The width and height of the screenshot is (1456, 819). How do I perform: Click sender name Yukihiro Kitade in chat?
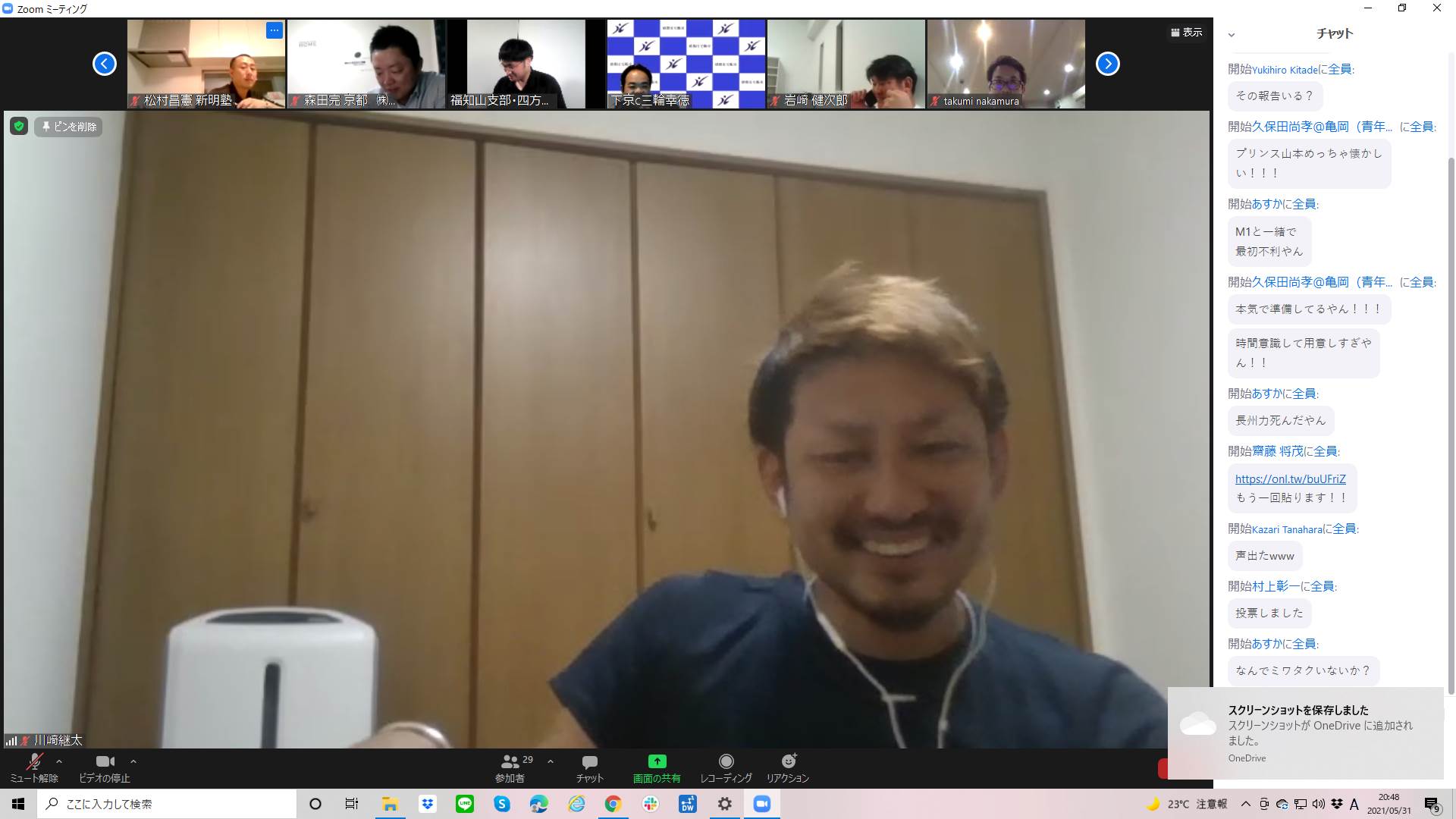(x=1285, y=70)
